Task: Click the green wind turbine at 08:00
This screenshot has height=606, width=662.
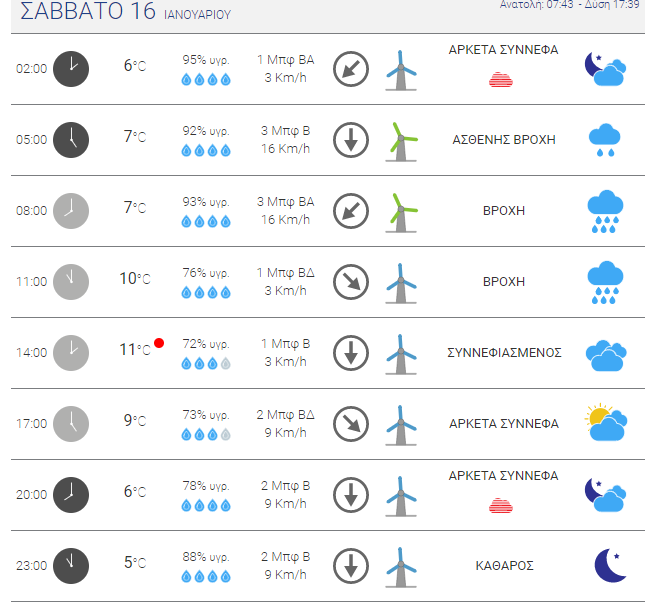Action: tap(402, 211)
